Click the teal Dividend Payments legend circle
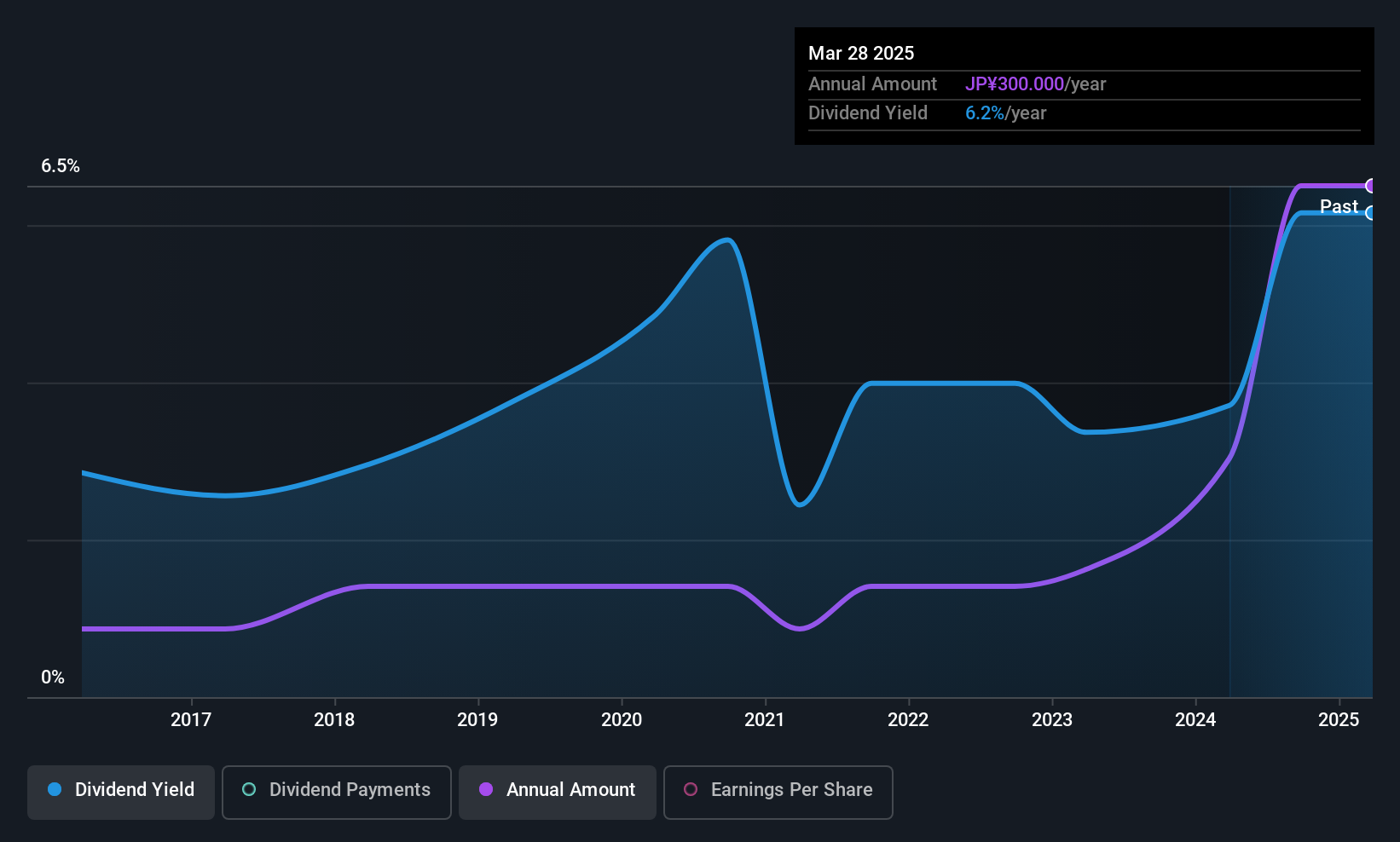 [x=249, y=790]
